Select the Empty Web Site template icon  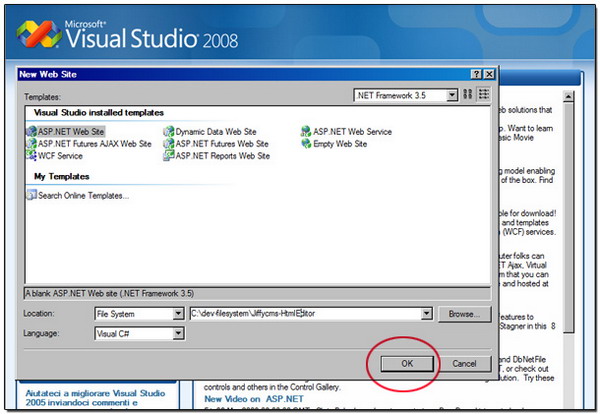tap(306, 144)
